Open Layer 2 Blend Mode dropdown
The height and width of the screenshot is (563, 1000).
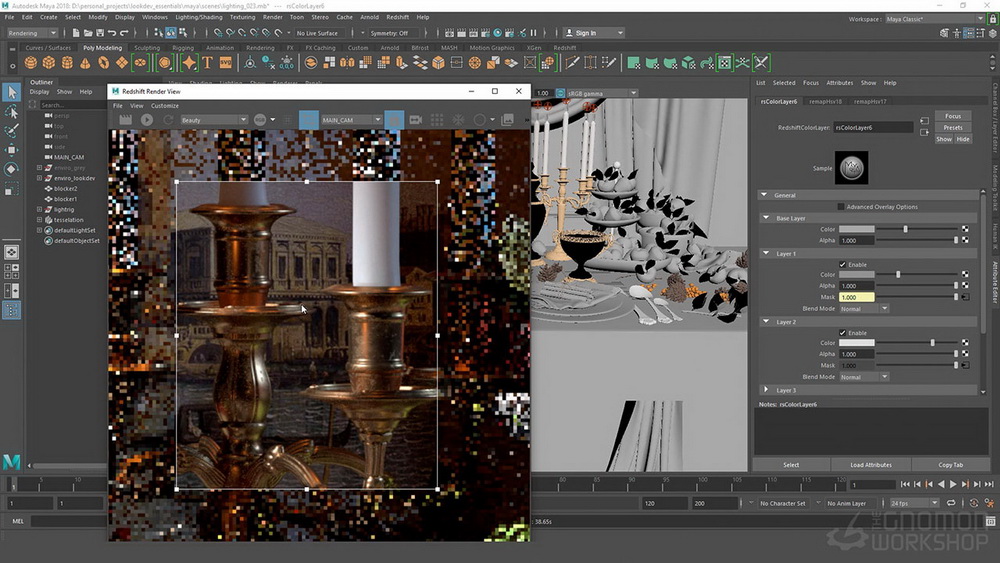click(x=864, y=377)
